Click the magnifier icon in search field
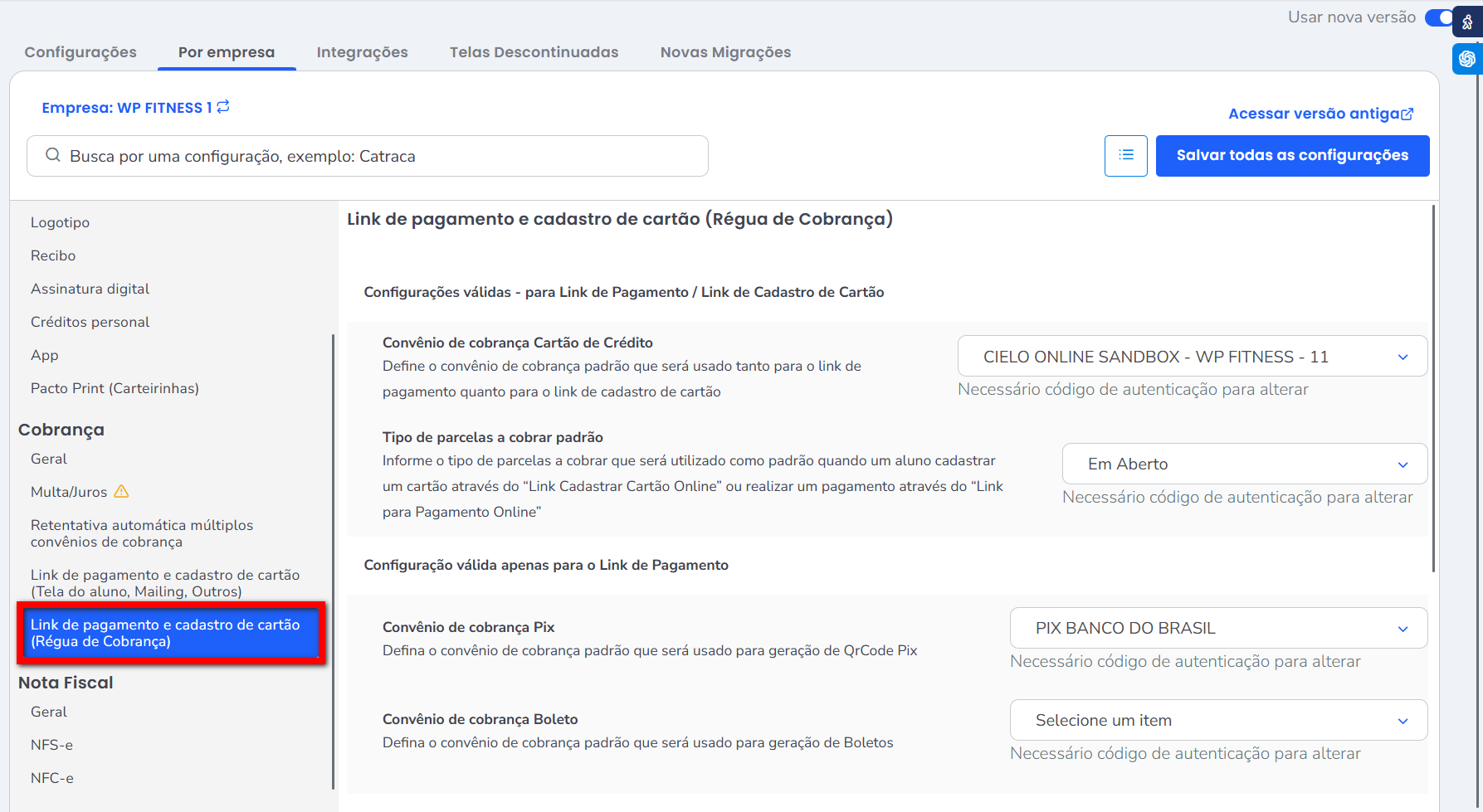1483x812 pixels. click(x=52, y=156)
